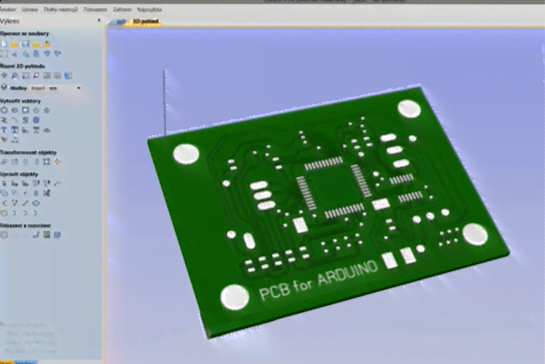Open the Rotate objects tool
Viewport: 545px width, 364px height.
[25, 162]
